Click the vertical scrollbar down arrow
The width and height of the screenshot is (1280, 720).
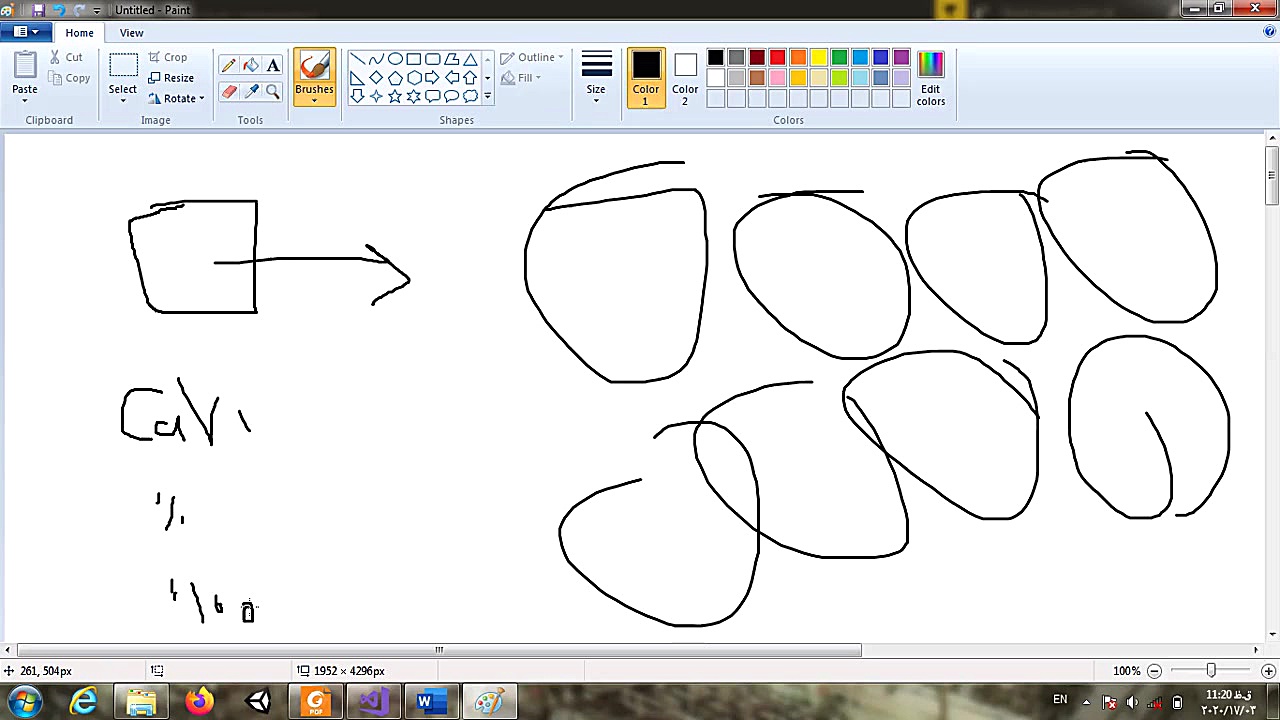(x=1272, y=634)
